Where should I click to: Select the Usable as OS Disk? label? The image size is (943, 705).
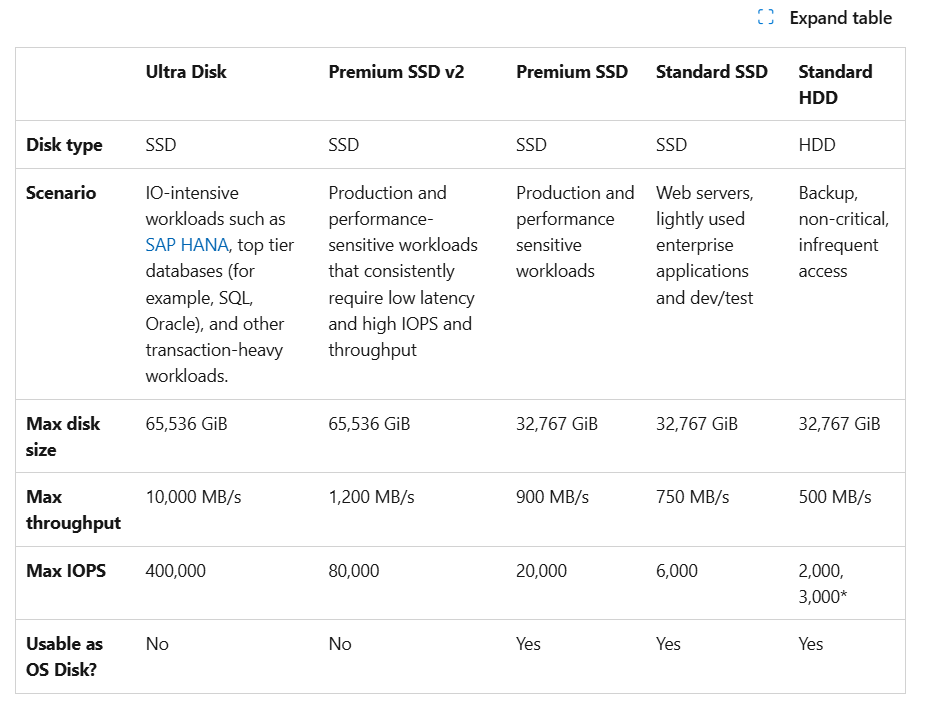point(65,657)
